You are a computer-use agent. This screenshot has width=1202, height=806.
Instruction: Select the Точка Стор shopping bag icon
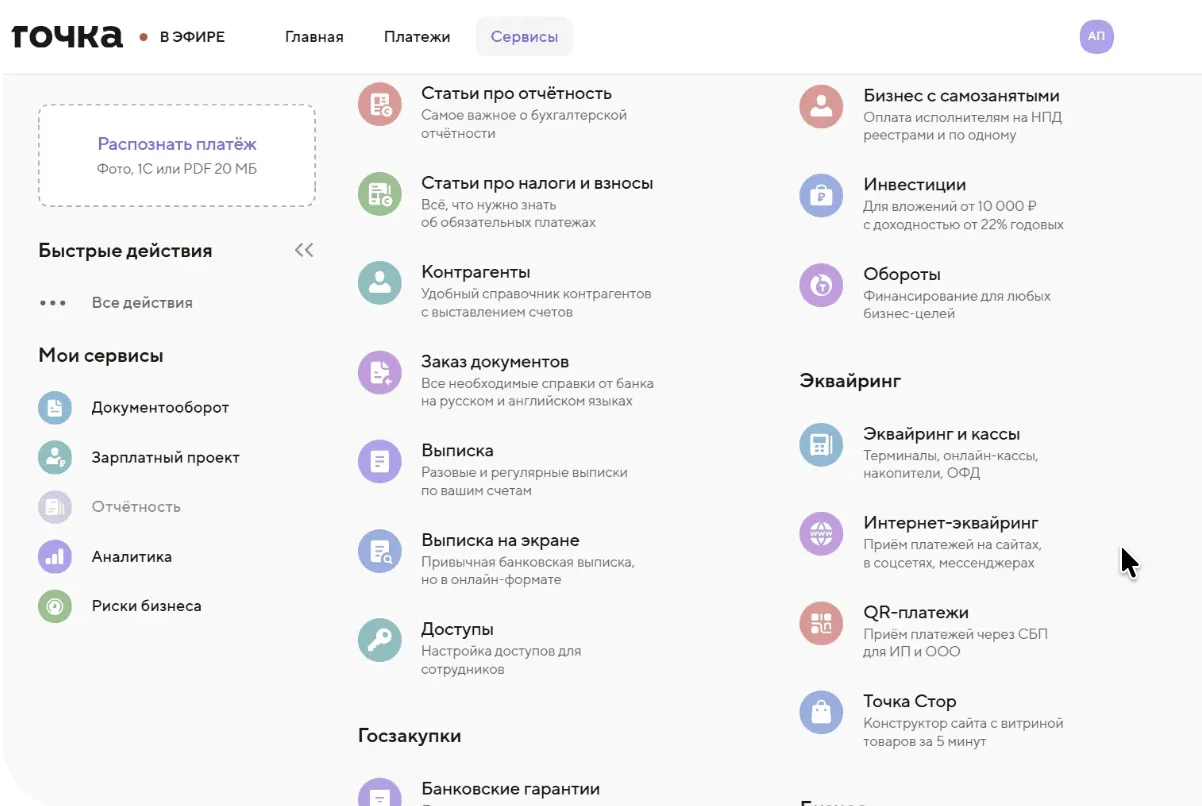click(x=821, y=712)
